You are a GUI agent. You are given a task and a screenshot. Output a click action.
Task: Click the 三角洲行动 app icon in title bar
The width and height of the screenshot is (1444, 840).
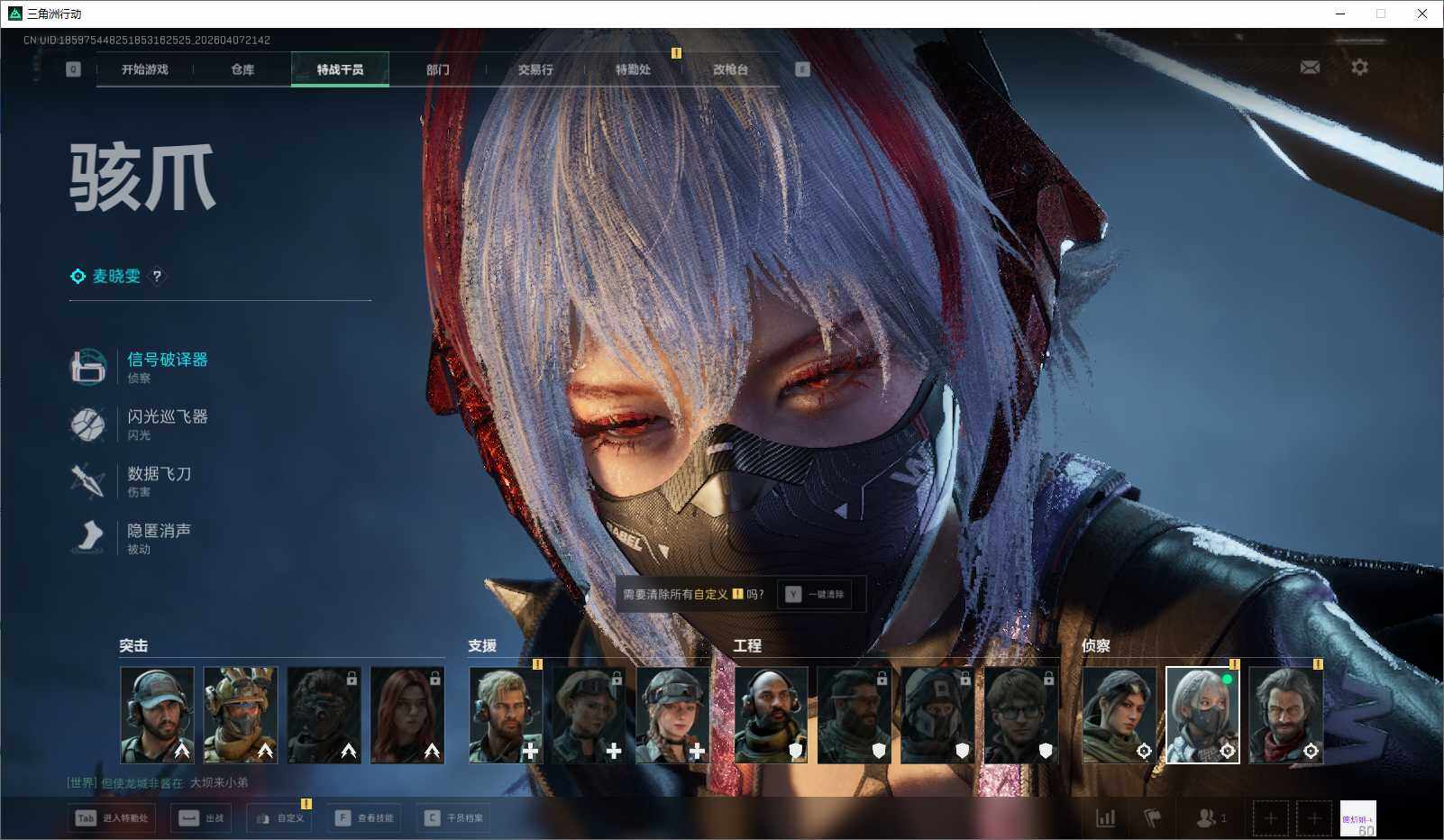click(14, 14)
